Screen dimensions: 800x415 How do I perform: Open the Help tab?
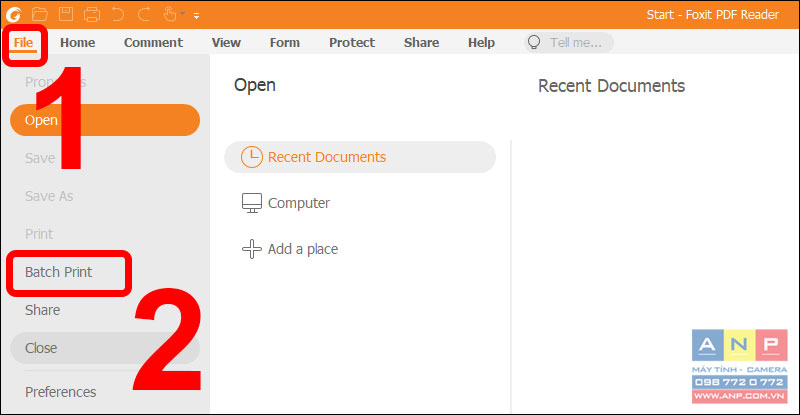point(481,43)
